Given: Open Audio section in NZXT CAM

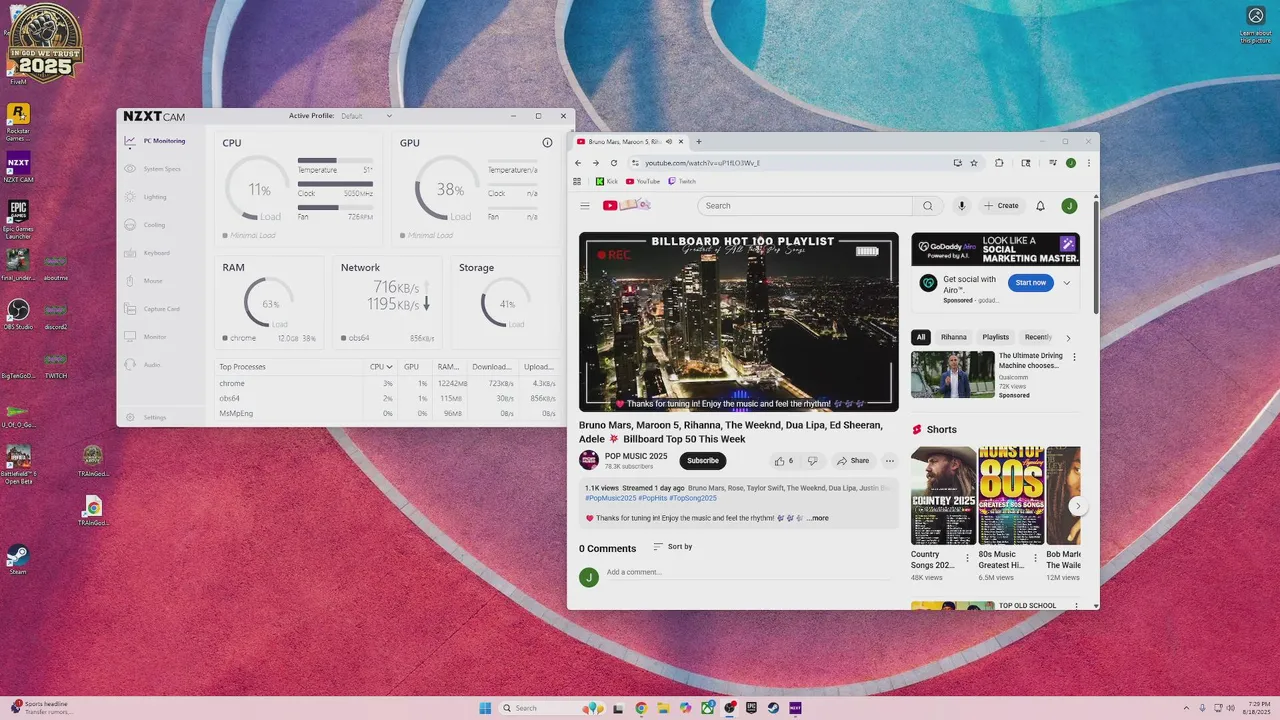Looking at the screenshot, I should [x=144, y=365].
